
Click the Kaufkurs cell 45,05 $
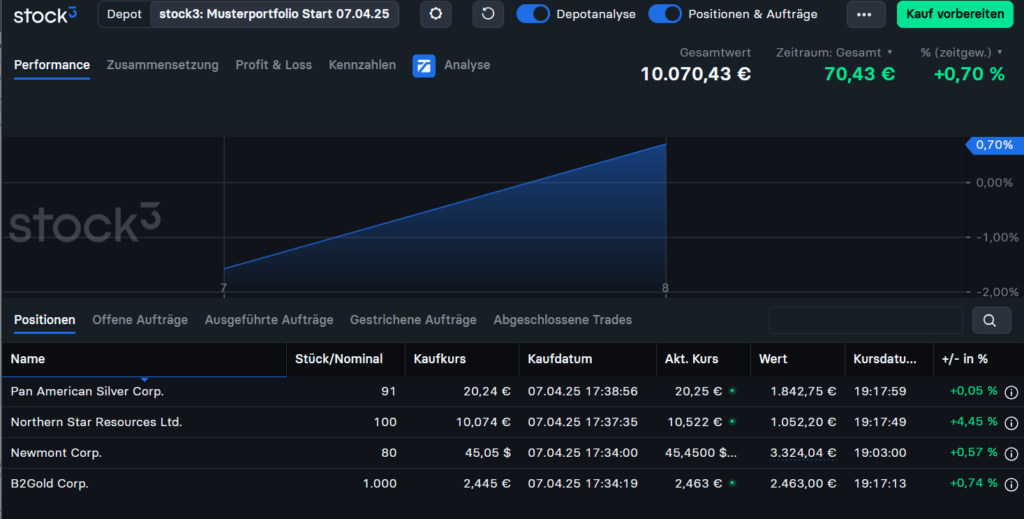coord(487,452)
